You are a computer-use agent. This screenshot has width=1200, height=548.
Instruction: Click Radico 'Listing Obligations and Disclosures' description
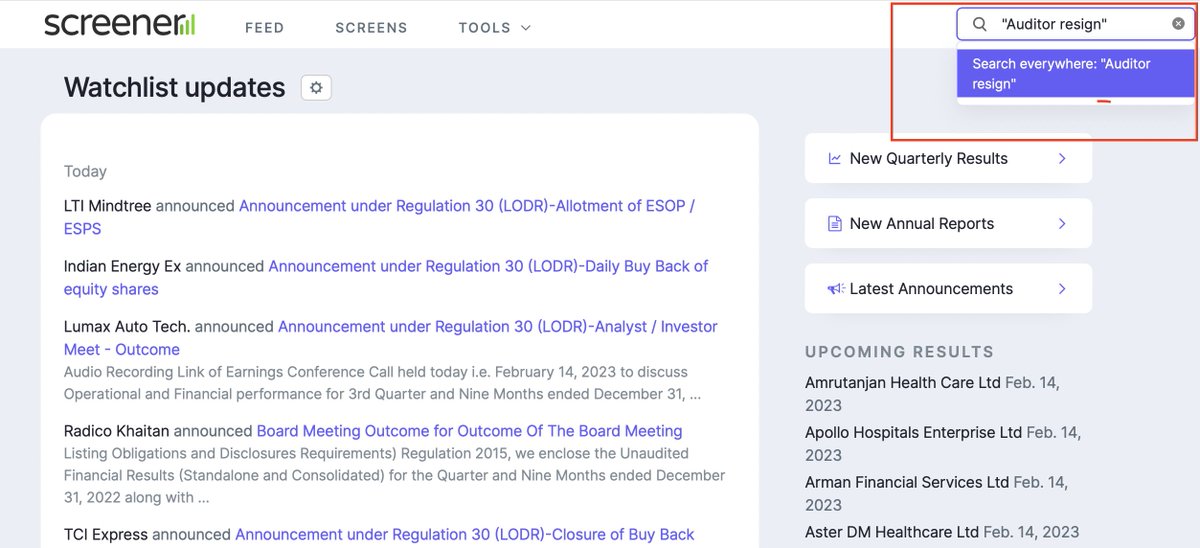[x=395, y=475]
